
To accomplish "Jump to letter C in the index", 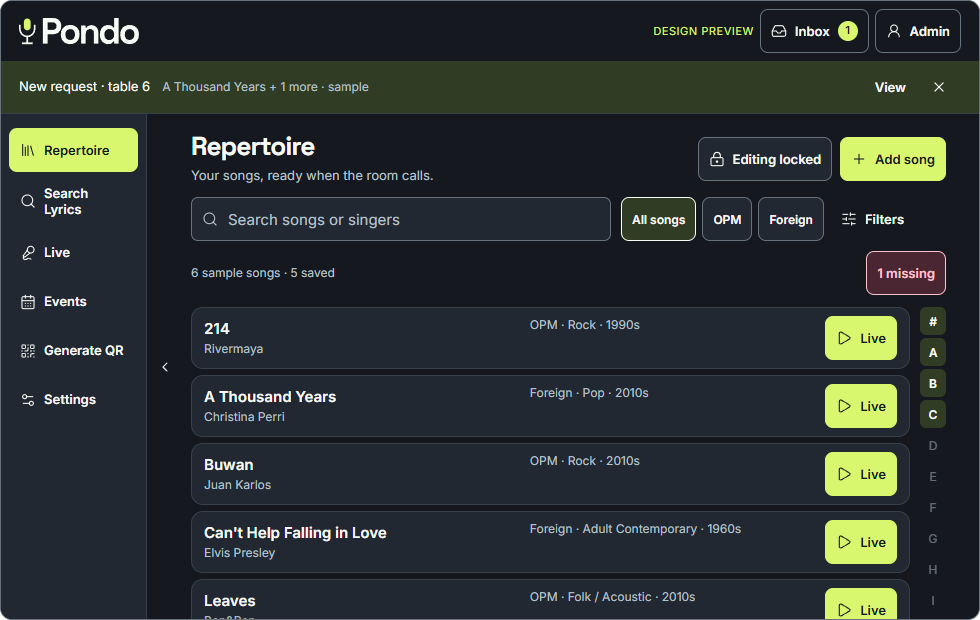I will pyautogui.click(x=932, y=414).
